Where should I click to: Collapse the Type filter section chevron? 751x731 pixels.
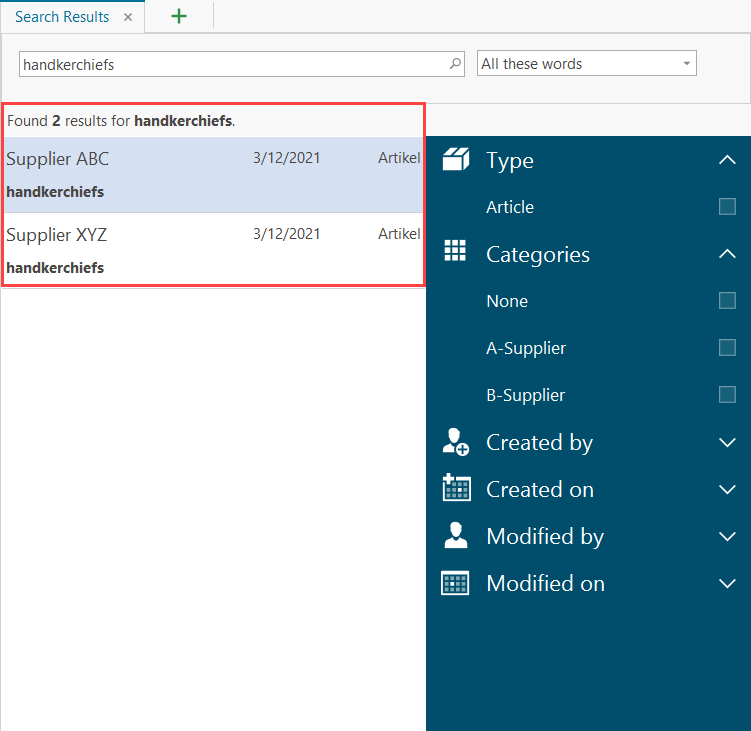[727, 160]
